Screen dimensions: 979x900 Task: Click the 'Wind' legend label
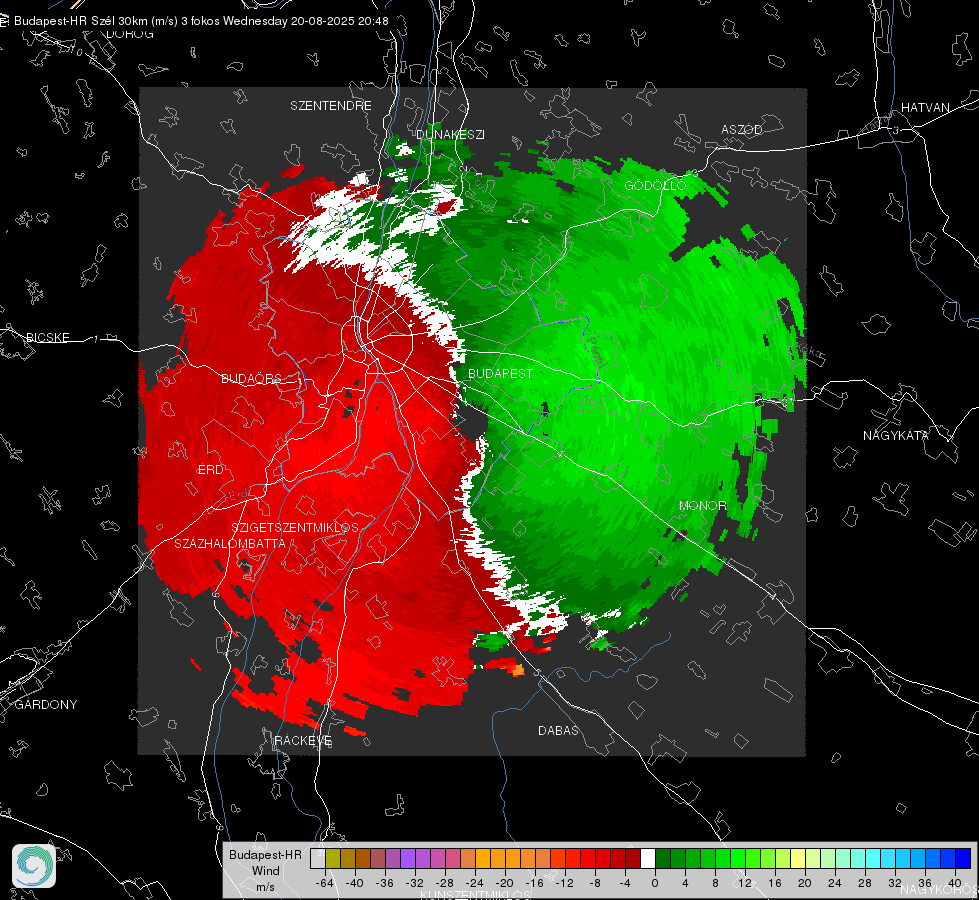click(265, 871)
